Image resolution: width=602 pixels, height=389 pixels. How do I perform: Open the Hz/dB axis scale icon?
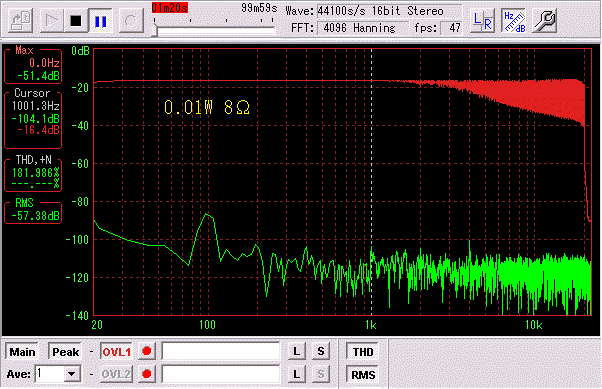point(514,21)
